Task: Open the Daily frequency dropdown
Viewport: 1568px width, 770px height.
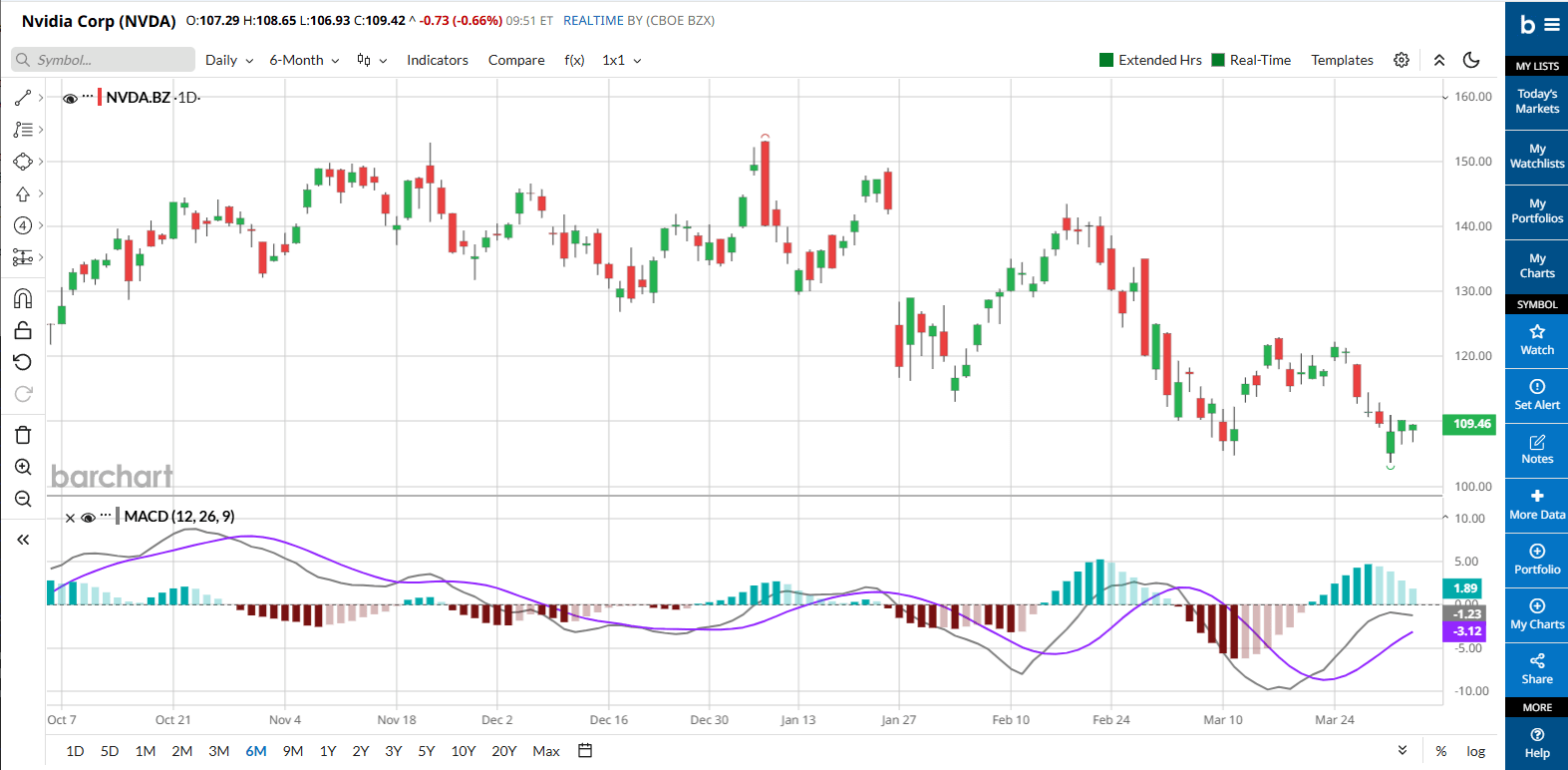Action: coord(228,60)
